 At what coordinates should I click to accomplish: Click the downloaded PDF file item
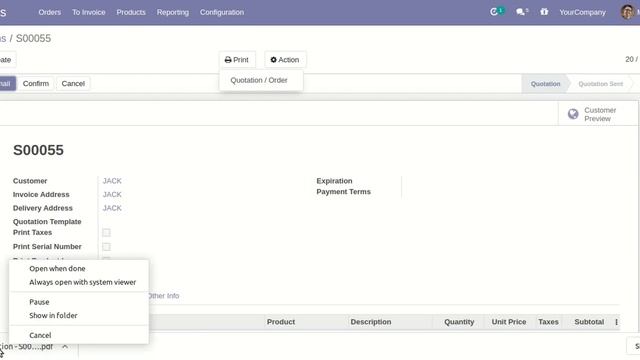coord(27,347)
